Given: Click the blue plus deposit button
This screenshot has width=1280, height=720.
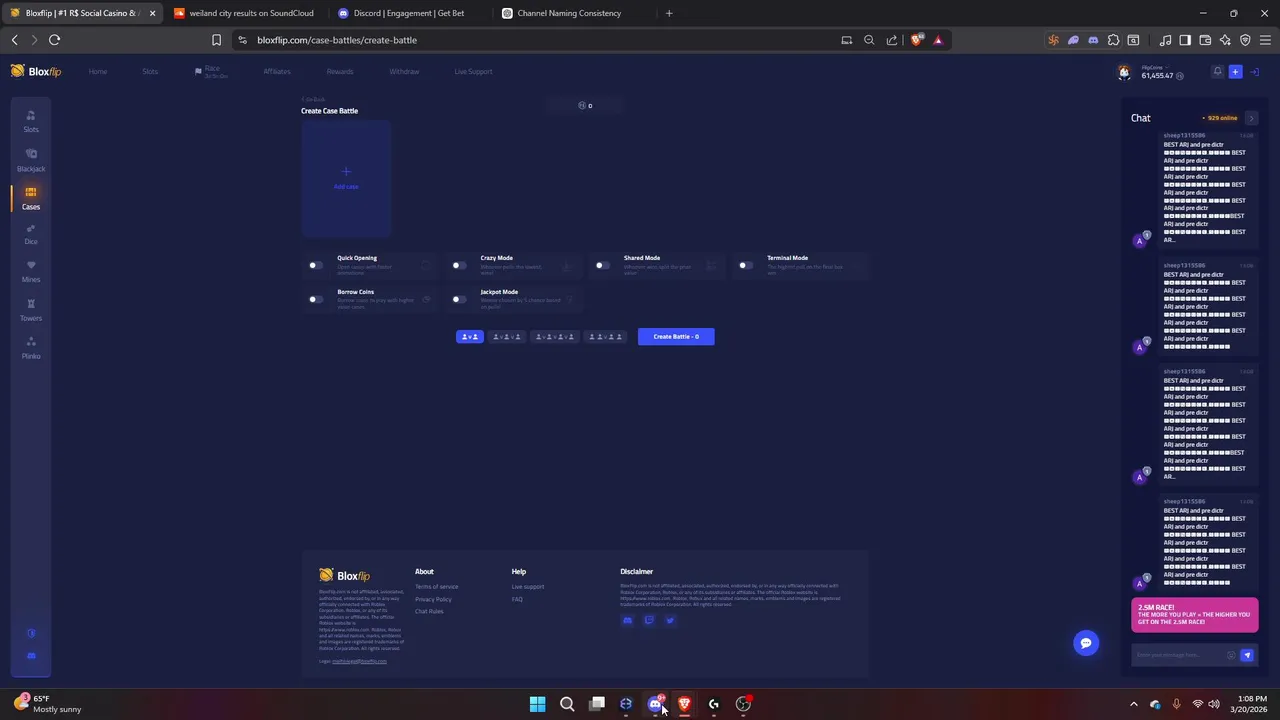Looking at the screenshot, I should click(1235, 72).
